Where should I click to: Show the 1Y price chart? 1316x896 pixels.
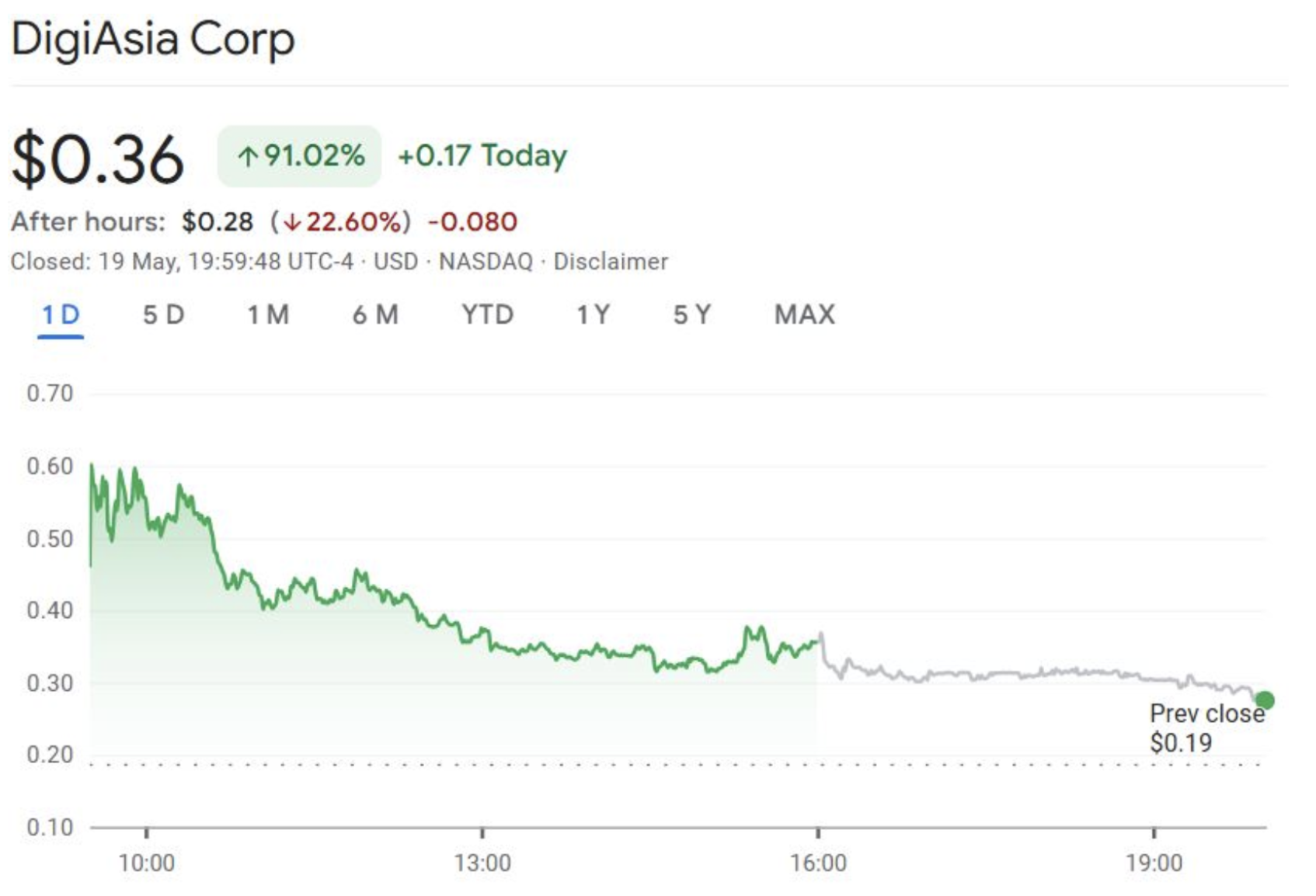point(593,315)
